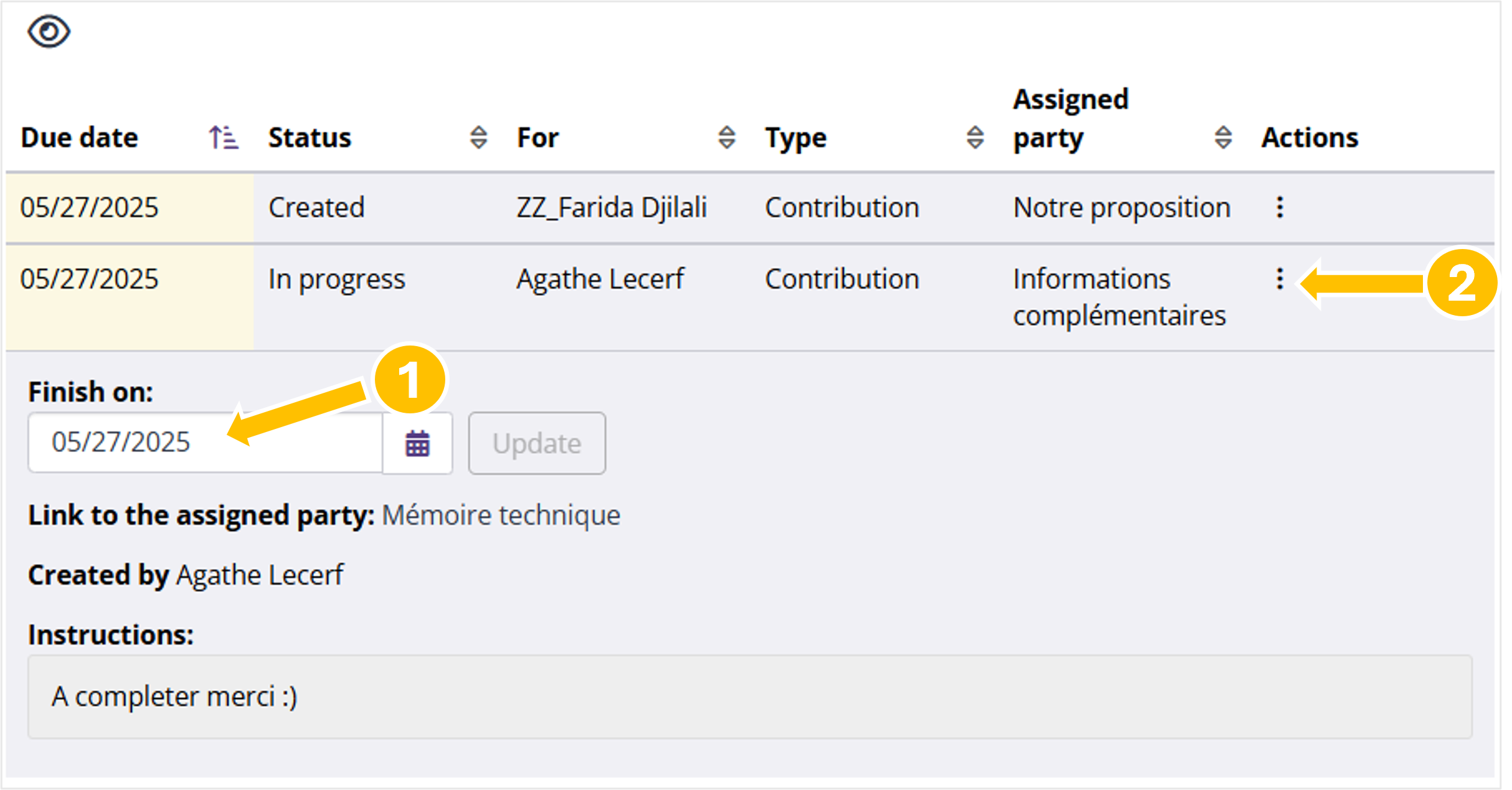Expand the Agathe Lecerf task row

tap(600, 279)
